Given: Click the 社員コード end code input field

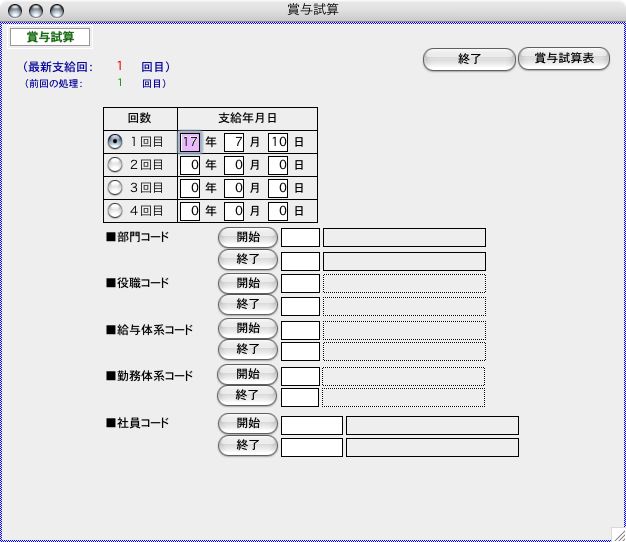Looking at the screenshot, I should pyautogui.click(x=311, y=447).
